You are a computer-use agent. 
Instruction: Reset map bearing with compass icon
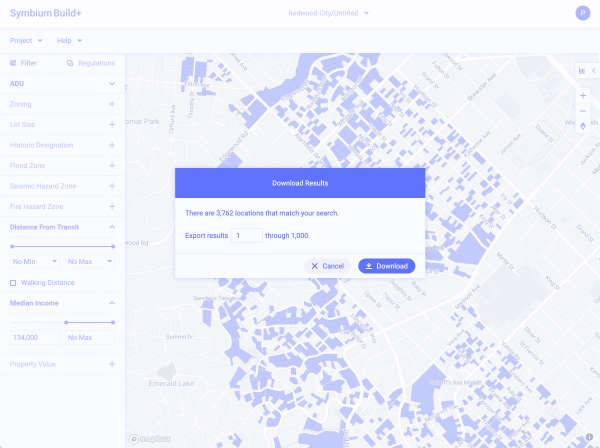(x=583, y=126)
